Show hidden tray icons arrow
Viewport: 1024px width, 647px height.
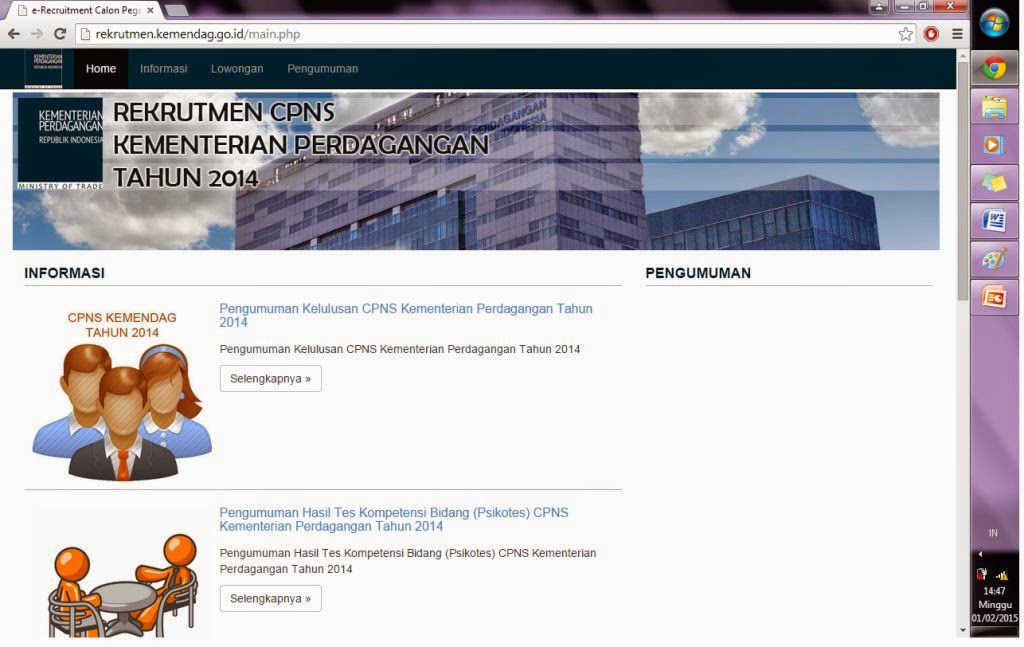(x=980, y=554)
